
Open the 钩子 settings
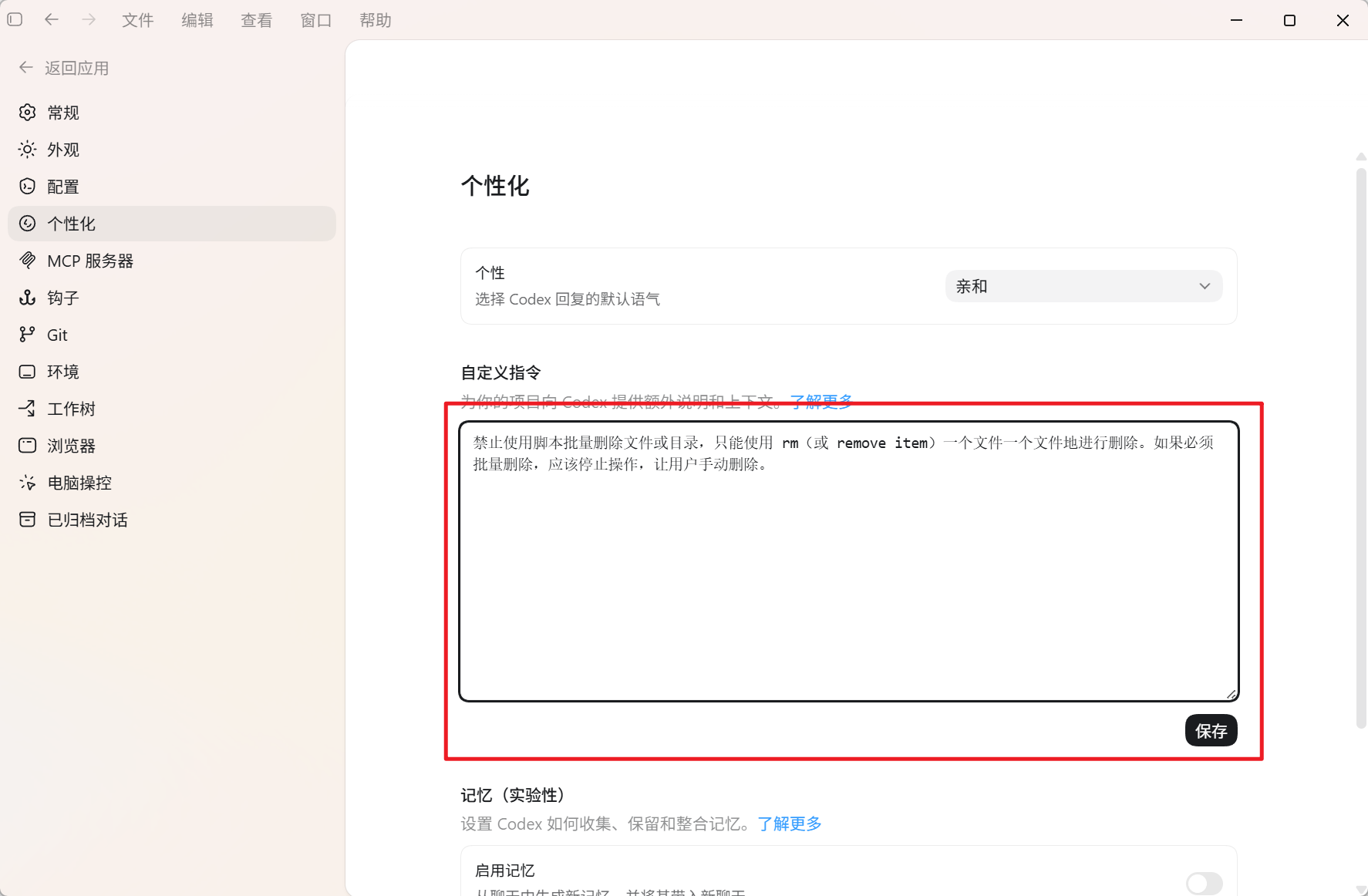coord(172,298)
